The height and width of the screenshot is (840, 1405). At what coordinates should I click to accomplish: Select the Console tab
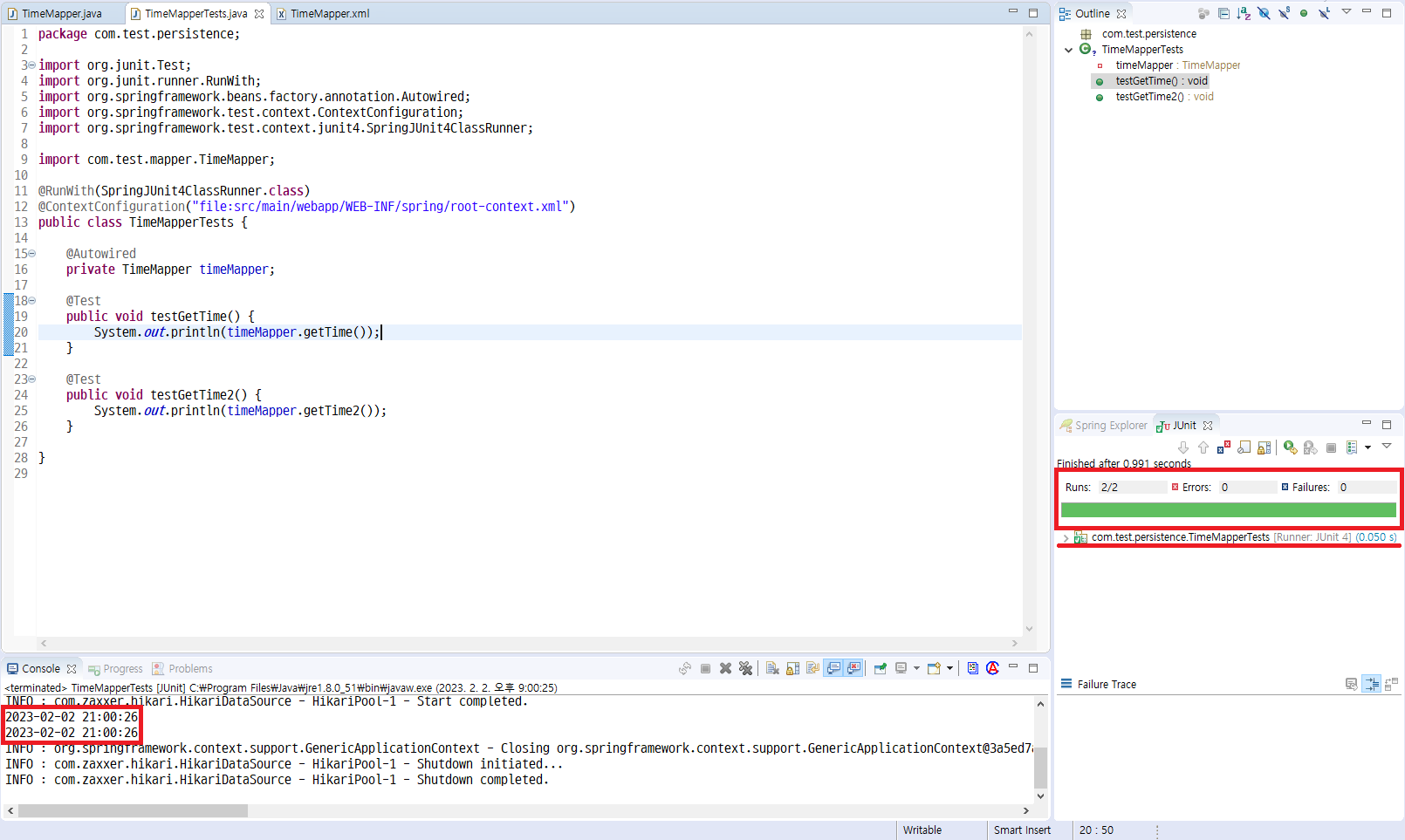coord(41,668)
